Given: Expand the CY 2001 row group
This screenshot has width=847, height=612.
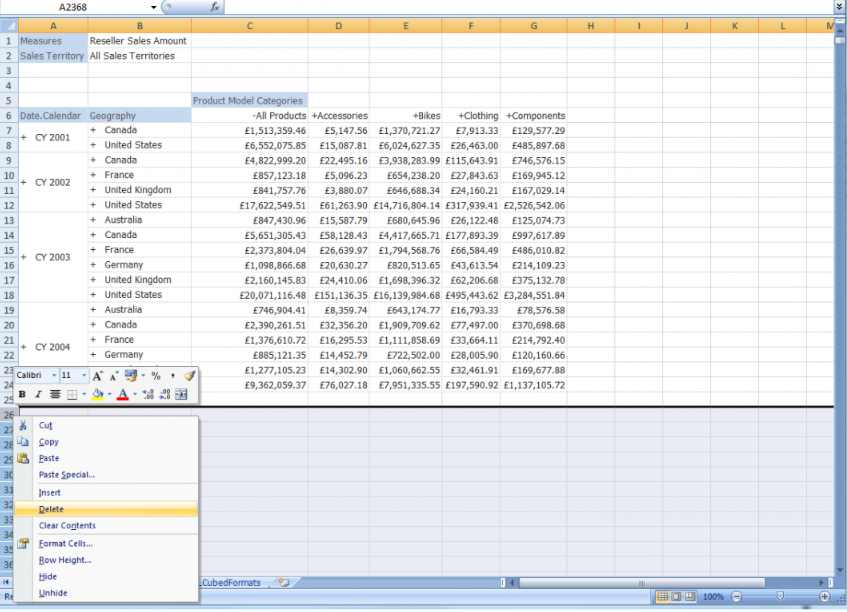Looking at the screenshot, I should [x=24, y=137].
